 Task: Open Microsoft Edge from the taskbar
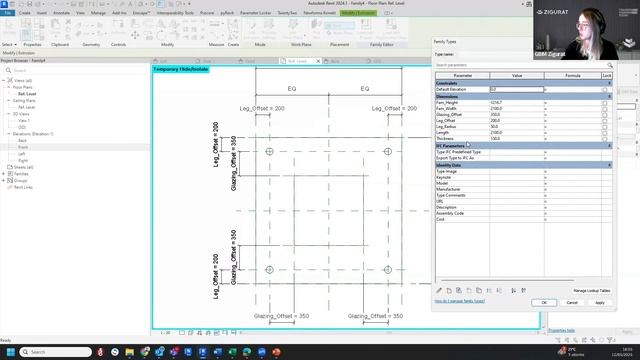[247, 352]
